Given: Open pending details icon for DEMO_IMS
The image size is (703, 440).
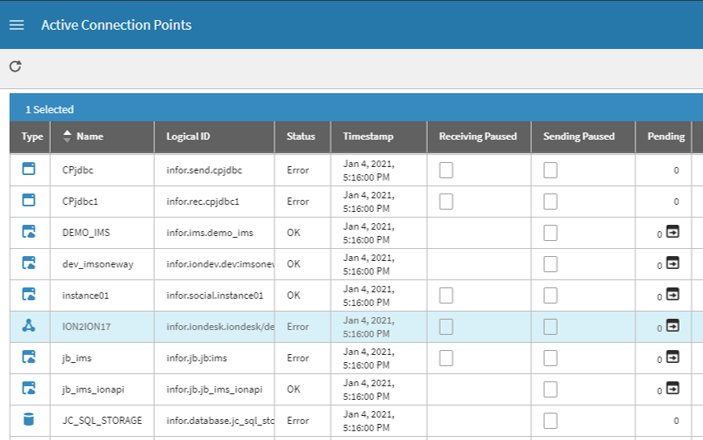Looking at the screenshot, I should point(673,232).
